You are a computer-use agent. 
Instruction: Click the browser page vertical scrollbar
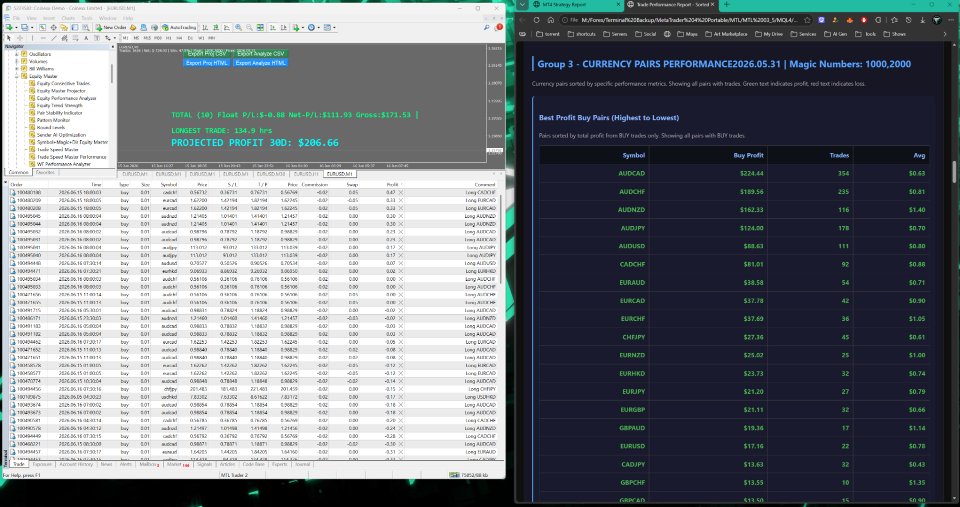954,171
